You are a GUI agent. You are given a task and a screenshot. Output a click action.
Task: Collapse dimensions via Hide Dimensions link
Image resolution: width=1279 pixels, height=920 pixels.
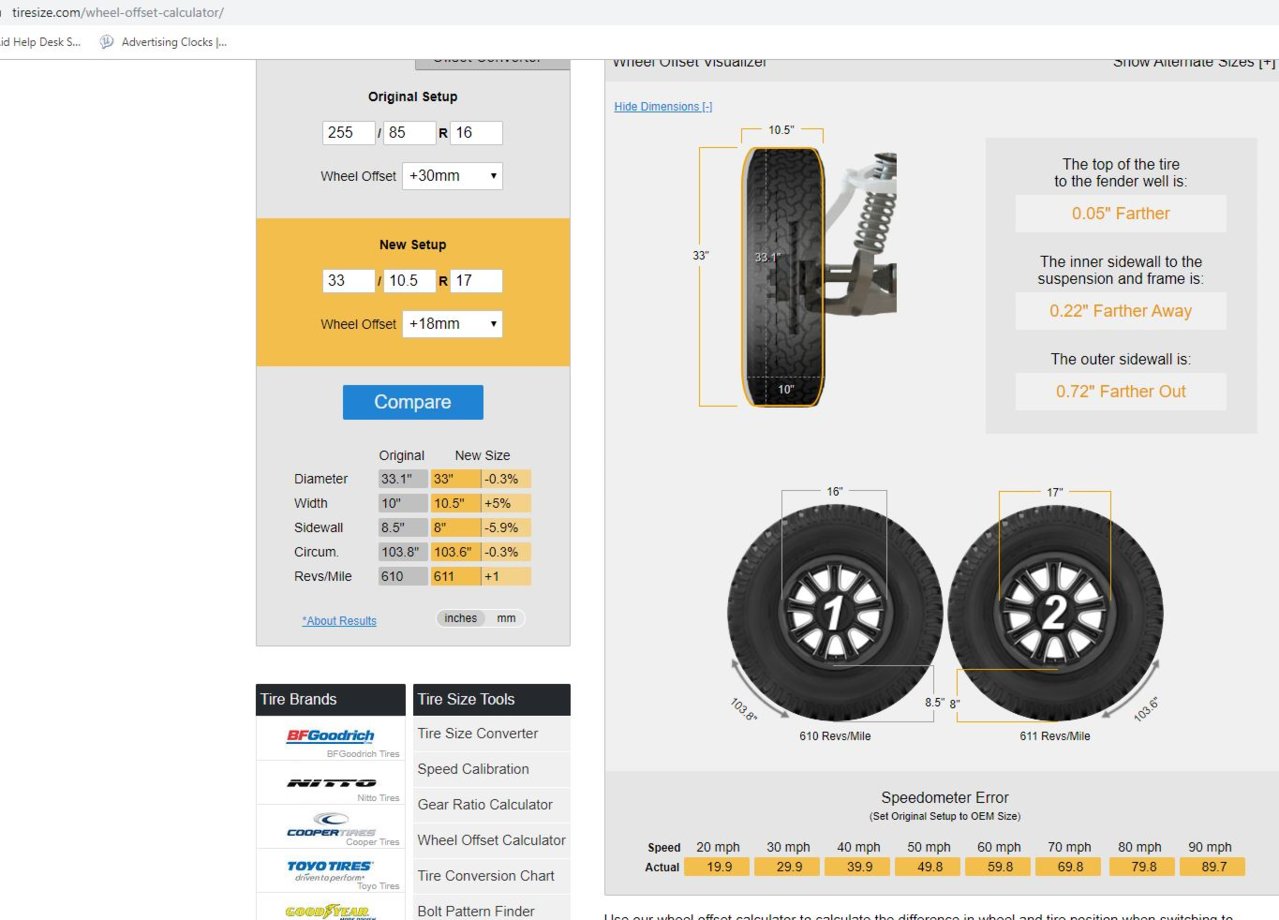[x=663, y=107]
